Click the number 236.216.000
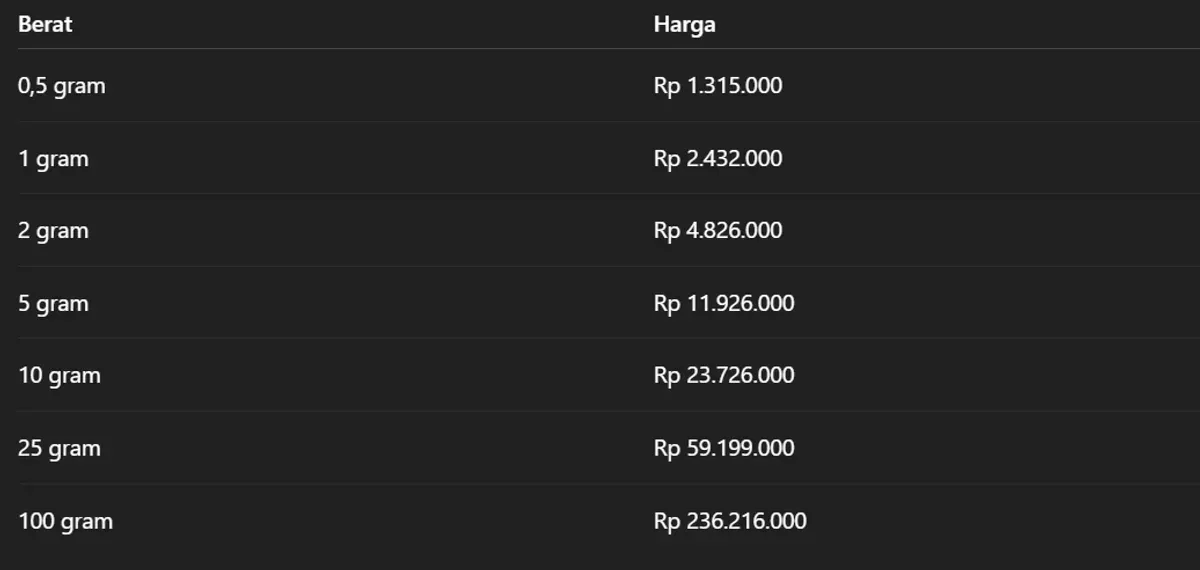Viewport: 1200px width, 570px height. (x=747, y=521)
